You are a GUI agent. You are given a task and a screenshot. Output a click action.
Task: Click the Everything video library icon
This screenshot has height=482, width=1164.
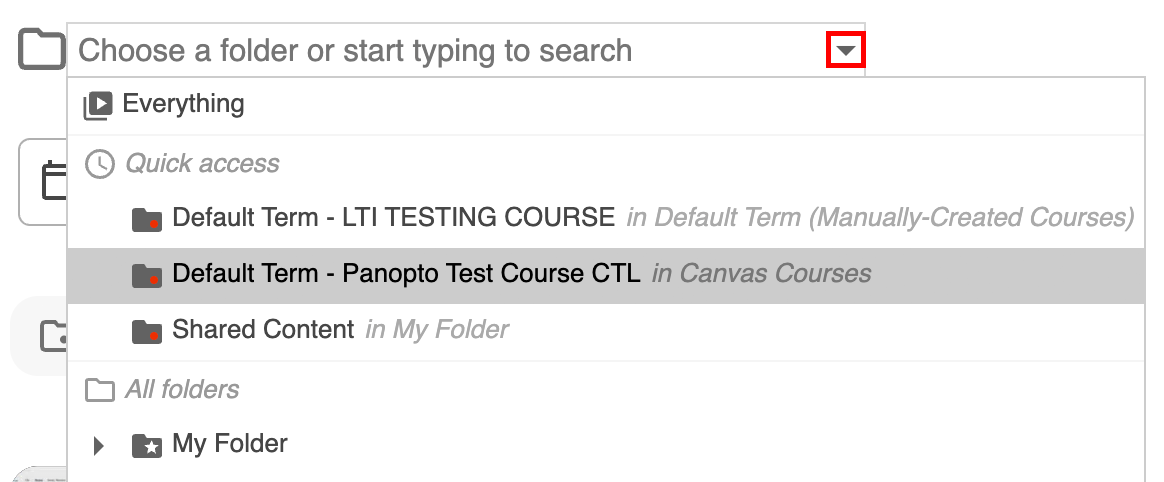click(x=98, y=105)
